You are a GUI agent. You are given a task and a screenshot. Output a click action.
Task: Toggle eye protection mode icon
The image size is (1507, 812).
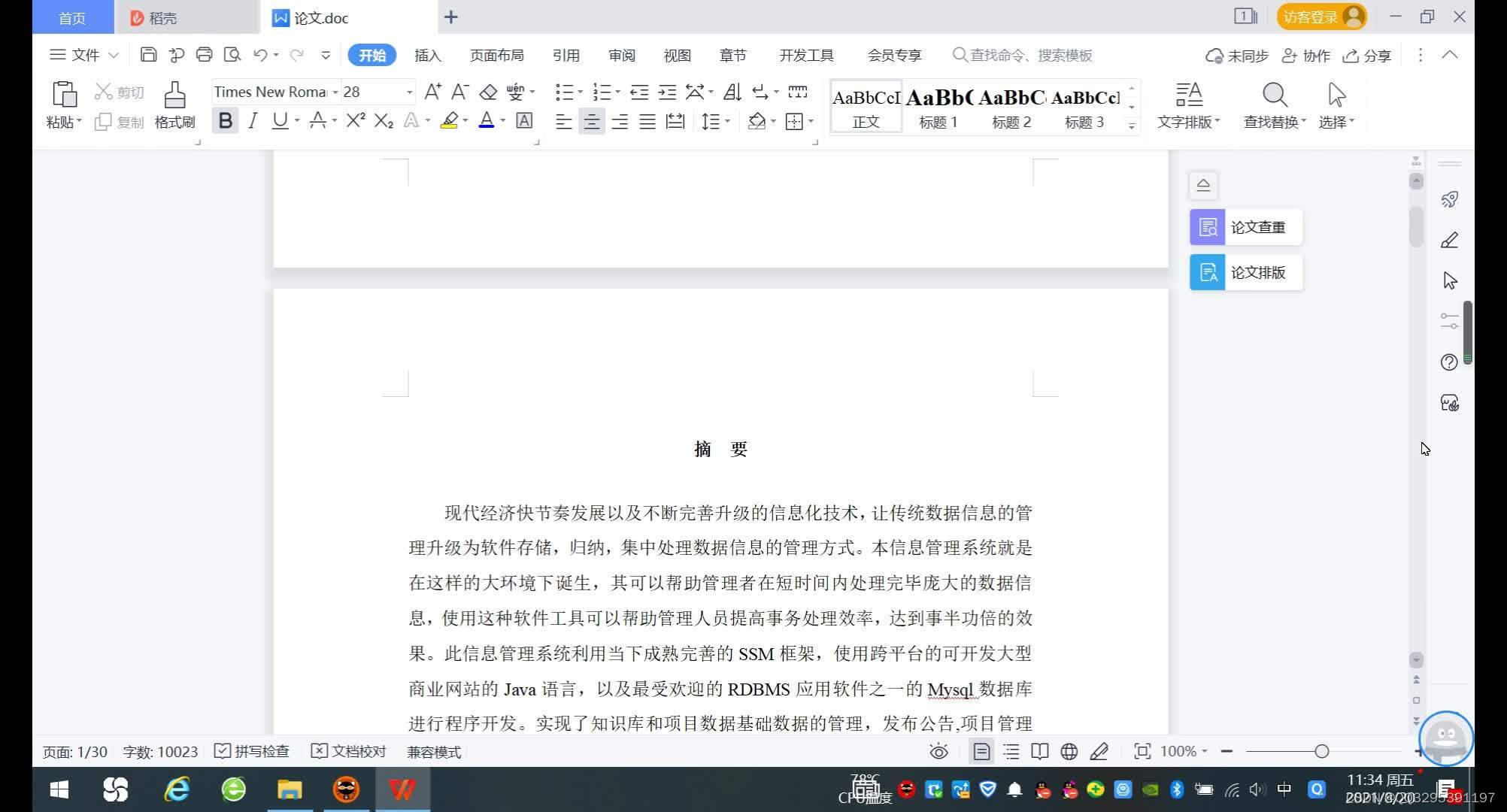pyautogui.click(x=938, y=751)
